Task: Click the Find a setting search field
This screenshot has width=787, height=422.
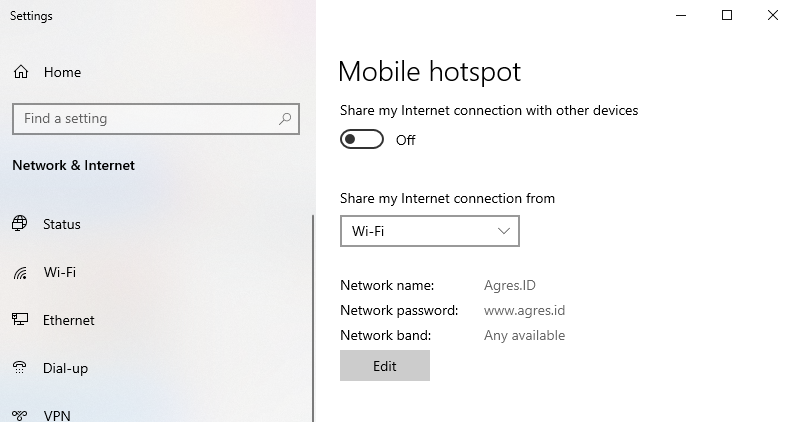Action: (x=156, y=119)
